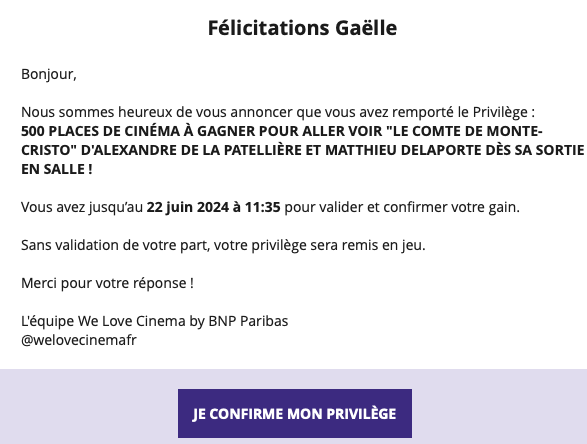The image size is (587, 444).
Task: Click the Bonjour greeting line
Action: (49, 74)
